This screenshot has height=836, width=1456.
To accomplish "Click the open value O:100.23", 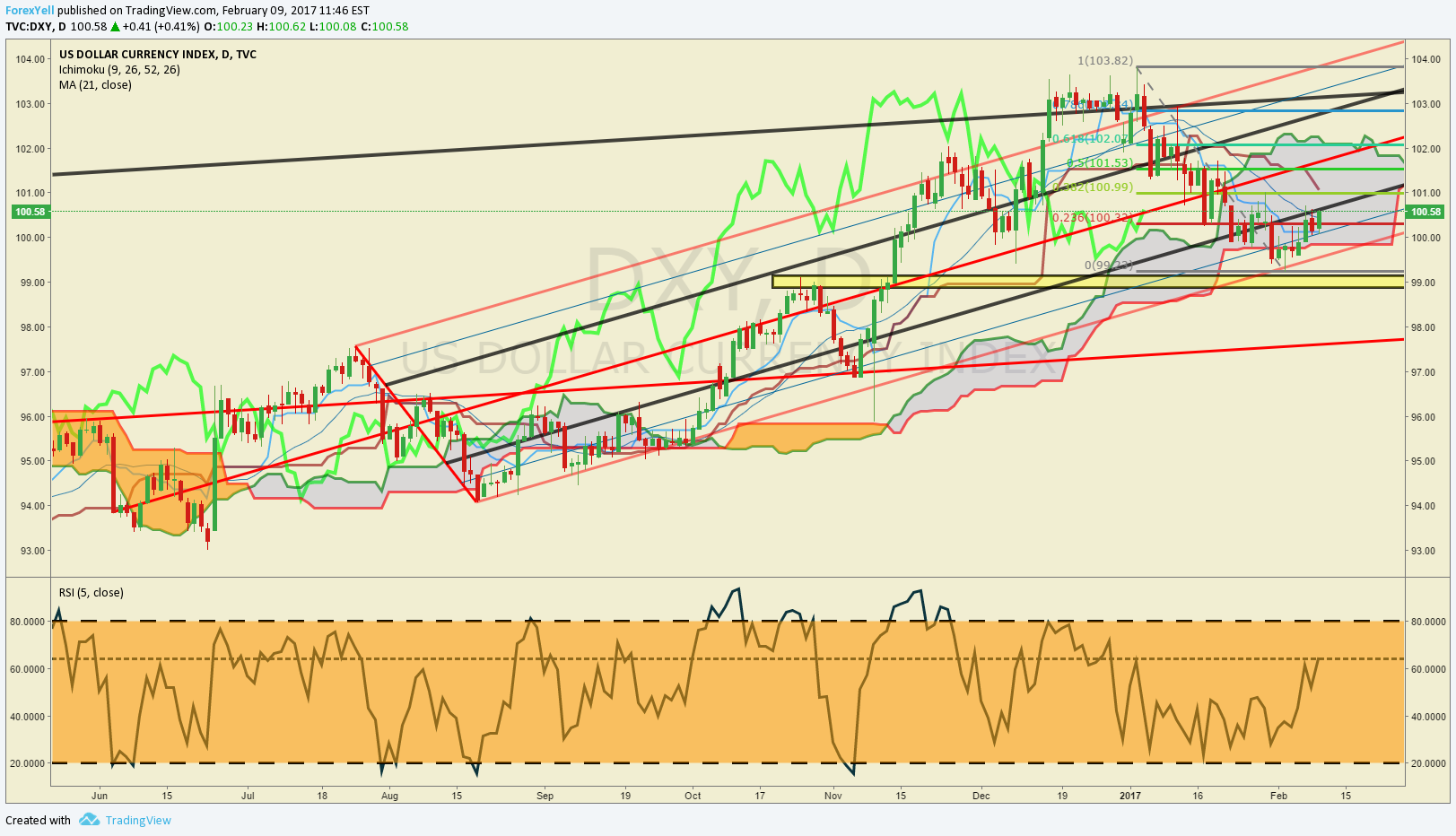I will click(x=228, y=26).
